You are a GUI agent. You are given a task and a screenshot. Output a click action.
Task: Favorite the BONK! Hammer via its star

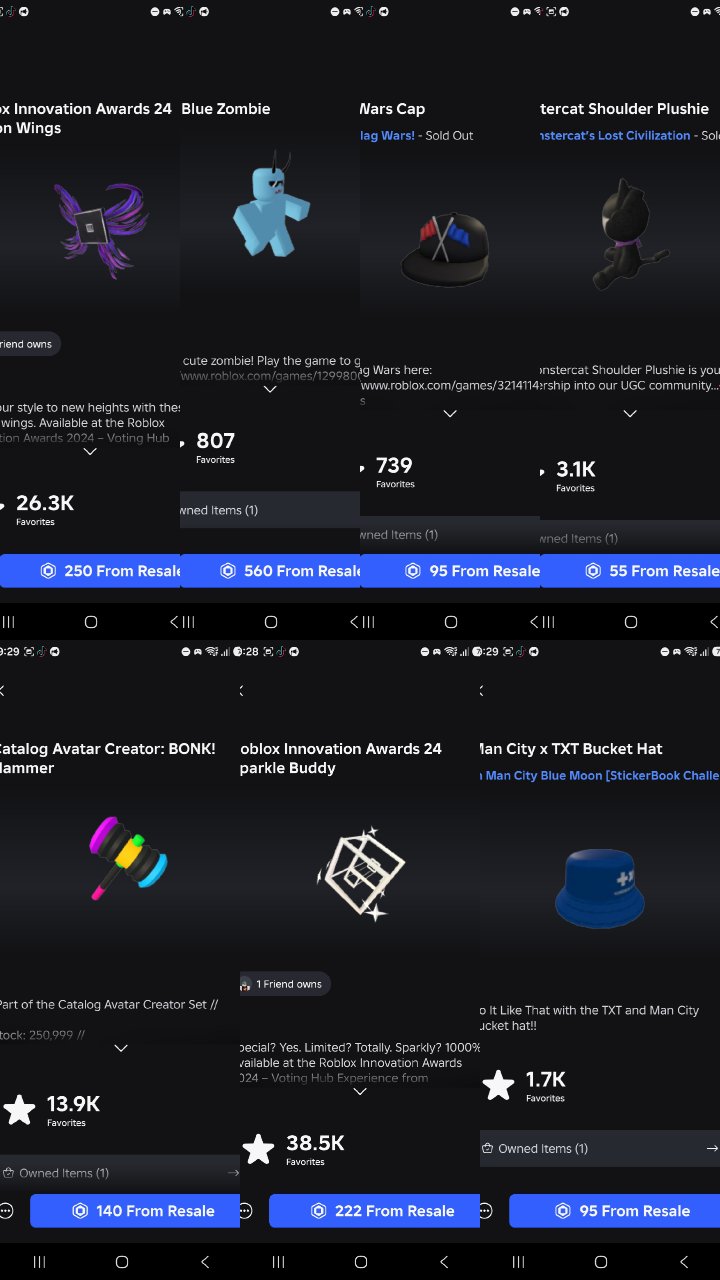tap(19, 1110)
